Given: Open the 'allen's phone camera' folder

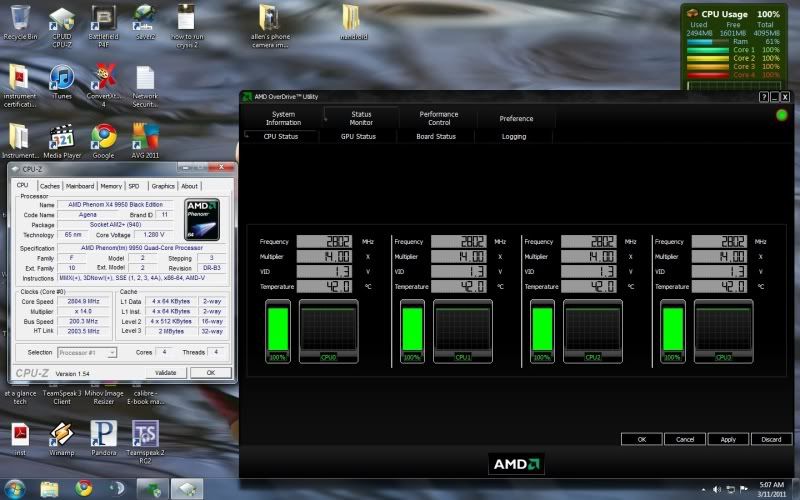Looking at the screenshot, I should (x=270, y=27).
